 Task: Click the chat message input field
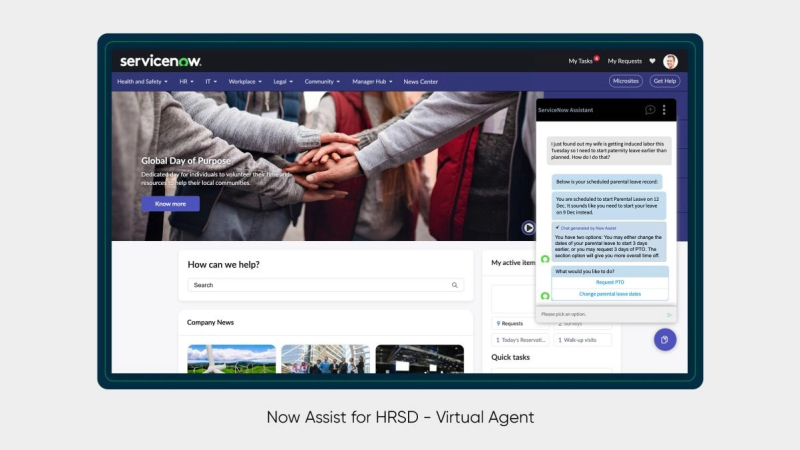pyautogui.click(x=602, y=314)
